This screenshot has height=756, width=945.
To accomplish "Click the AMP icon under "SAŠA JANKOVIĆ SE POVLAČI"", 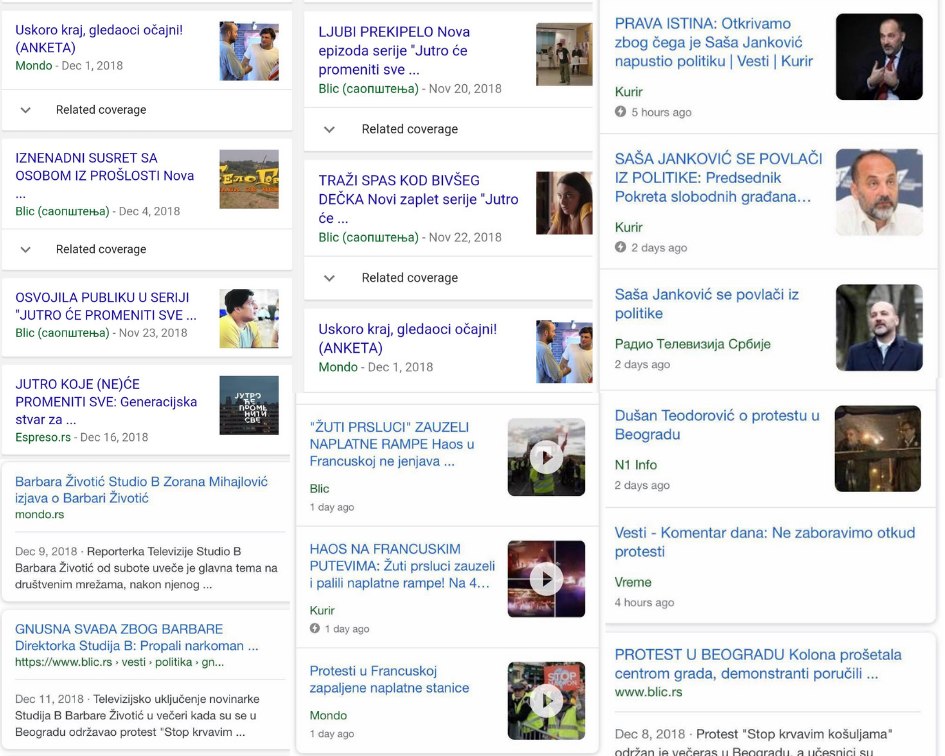I will tap(621, 247).
